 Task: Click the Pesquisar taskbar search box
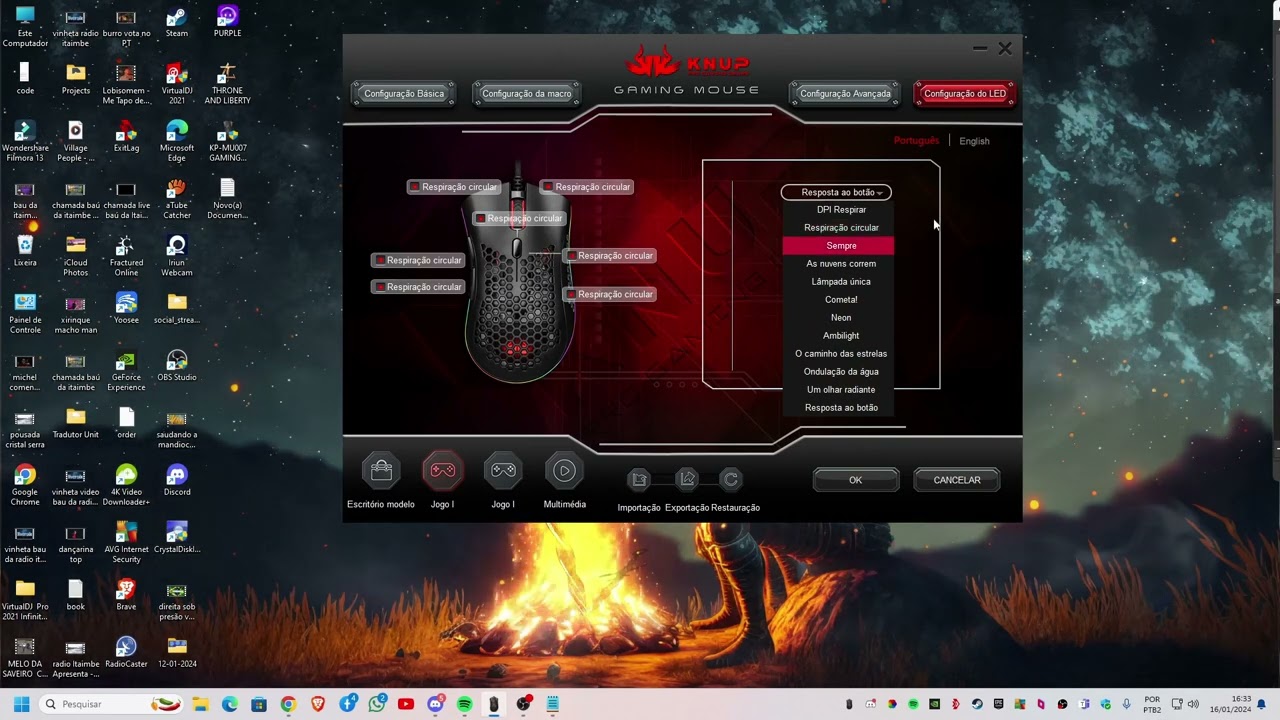click(113, 704)
